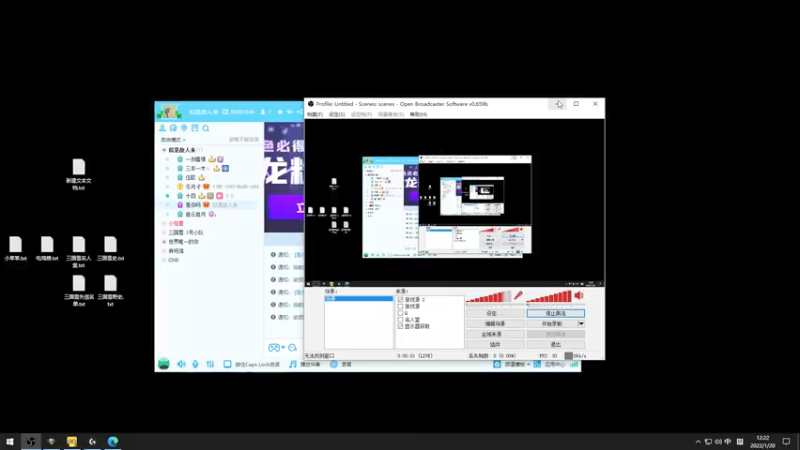This screenshot has width=800, height=450.
Task: Click the OBS stream preview area
Action: click(454, 203)
